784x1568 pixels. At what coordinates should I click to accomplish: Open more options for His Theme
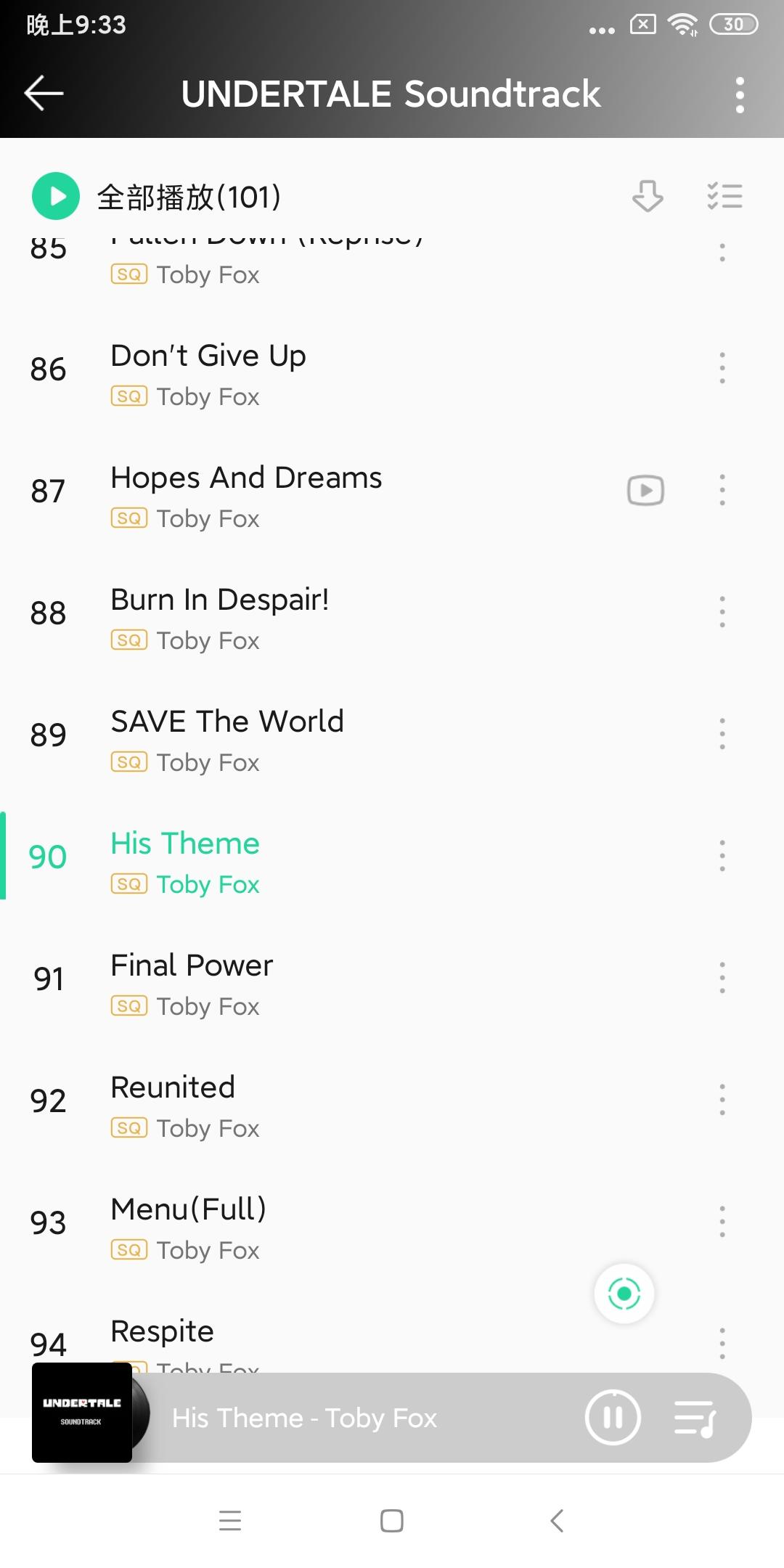tap(722, 856)
